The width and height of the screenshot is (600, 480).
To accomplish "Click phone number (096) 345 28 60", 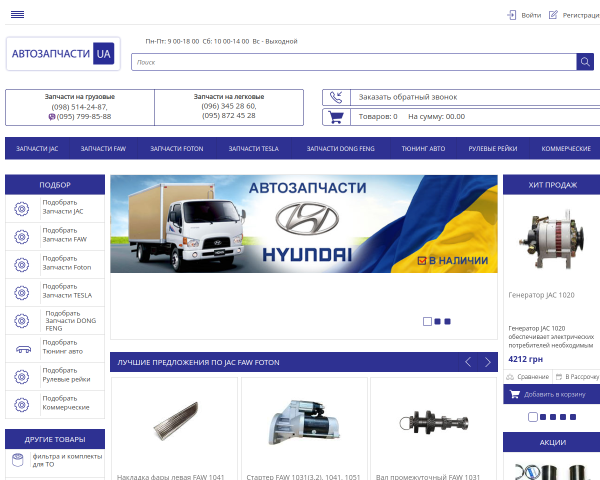I will tap(229, 106).
